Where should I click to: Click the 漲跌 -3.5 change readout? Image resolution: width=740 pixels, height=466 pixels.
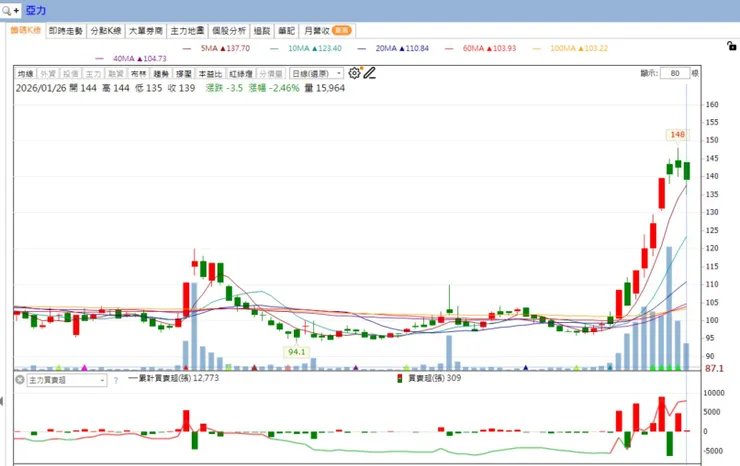click(224, 88)
